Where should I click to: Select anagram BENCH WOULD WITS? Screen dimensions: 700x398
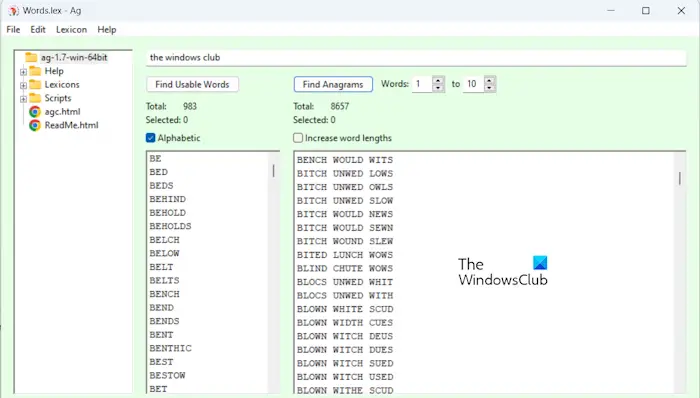(345, 160)
